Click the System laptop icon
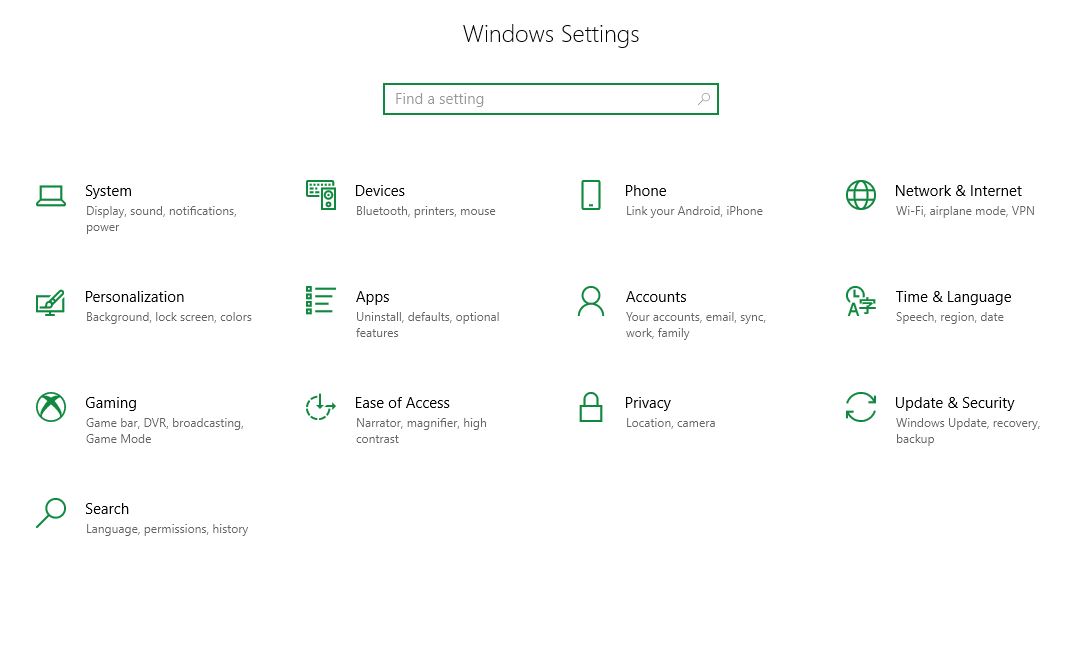This screenshot has height=658, width=1079. coord(51,195)
